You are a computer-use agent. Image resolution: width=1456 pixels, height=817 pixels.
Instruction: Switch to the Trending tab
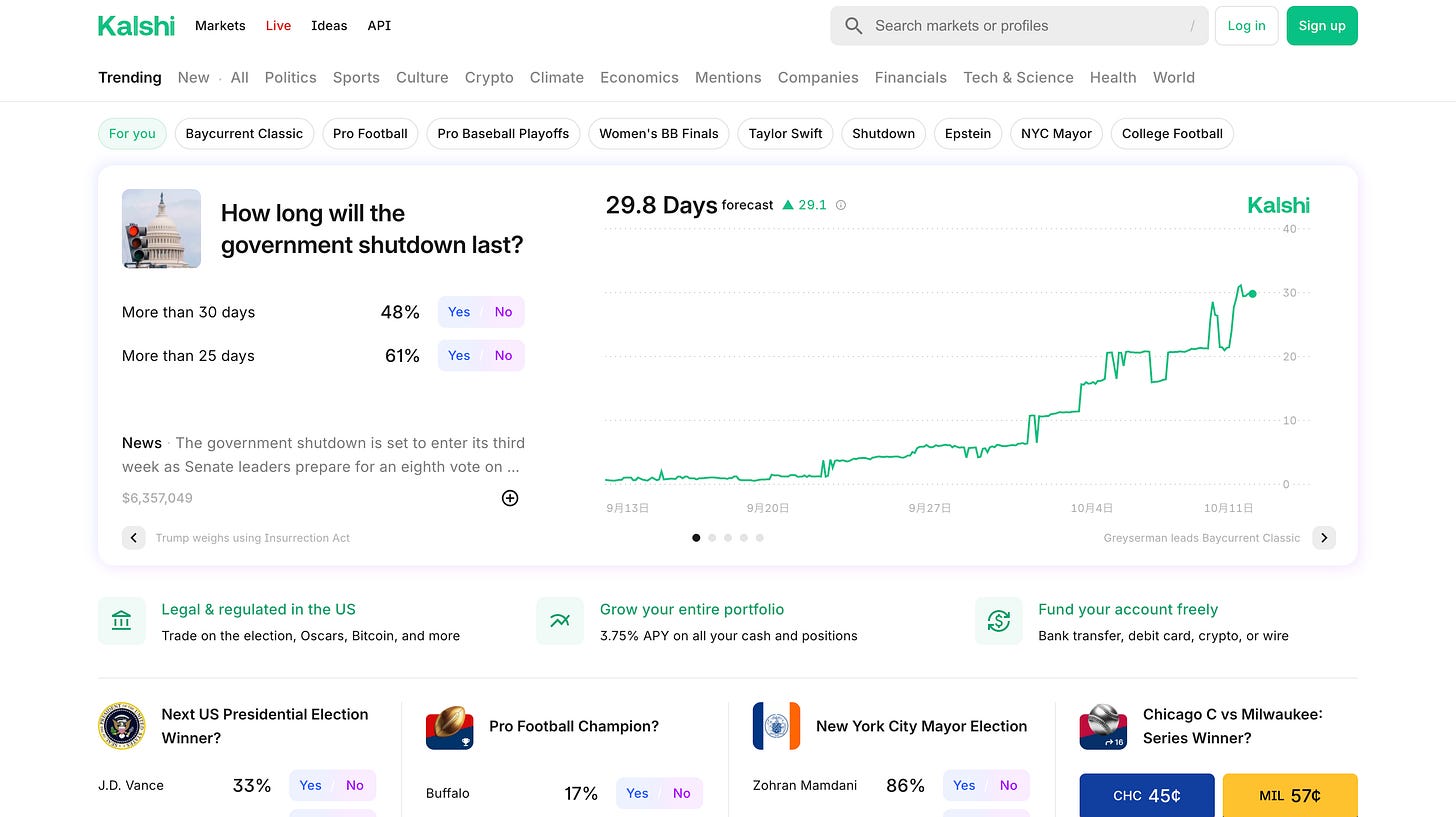click(x=130, y=77)
